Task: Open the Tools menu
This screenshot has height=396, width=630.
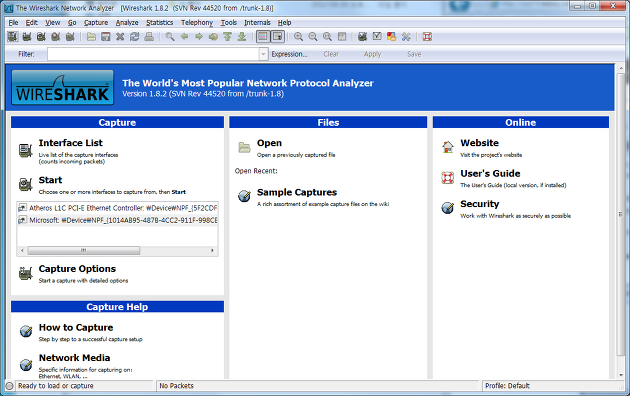Action: pyautogui.click(x=229, y=22)
